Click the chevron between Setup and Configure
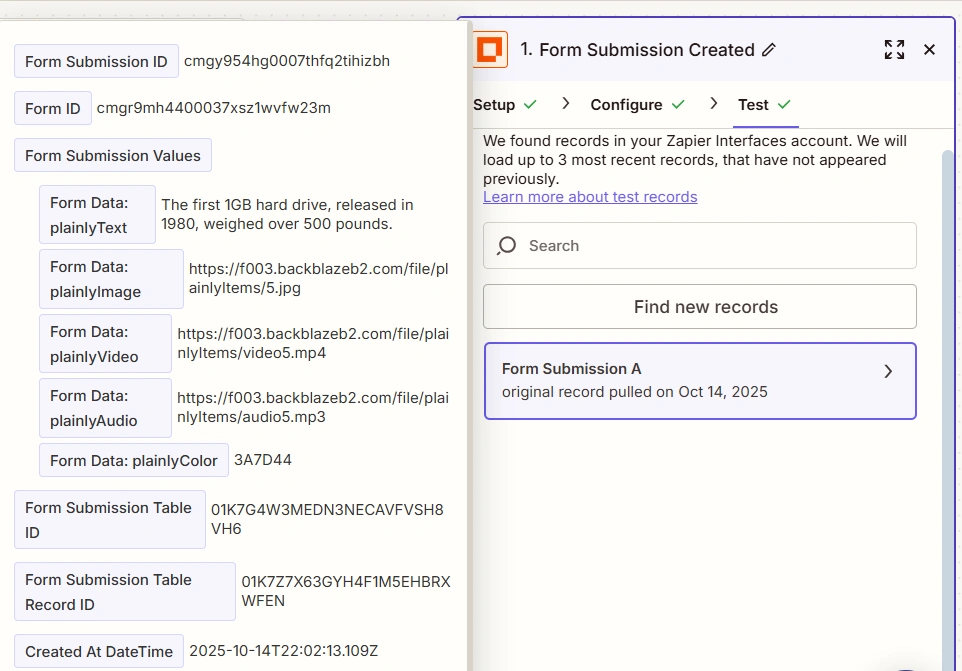The height and width of the screenshot is (671, 962). click(566, 104)
